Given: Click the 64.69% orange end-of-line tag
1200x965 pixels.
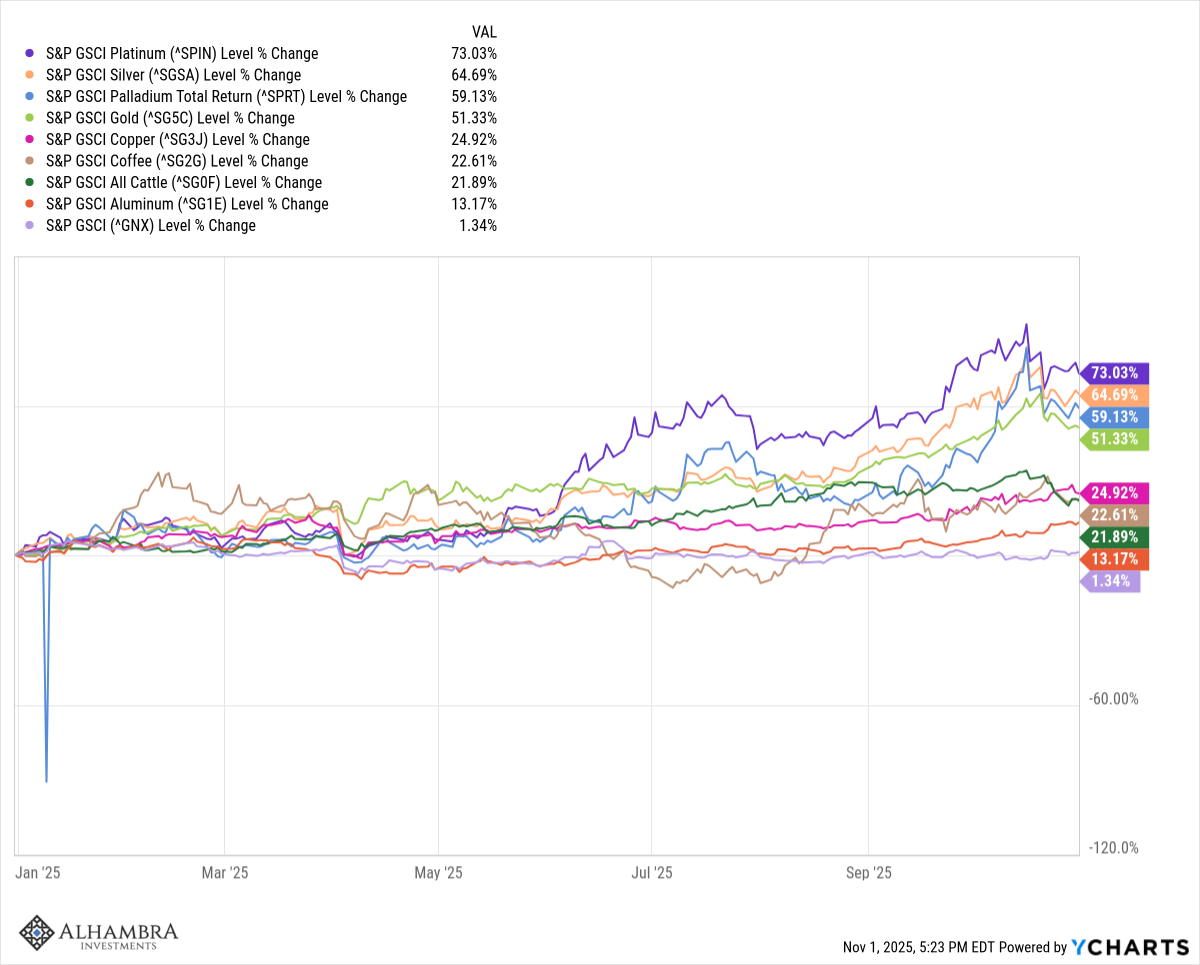Looking at the screenshot, I should pyautogui.click(x=1116, y=395).
